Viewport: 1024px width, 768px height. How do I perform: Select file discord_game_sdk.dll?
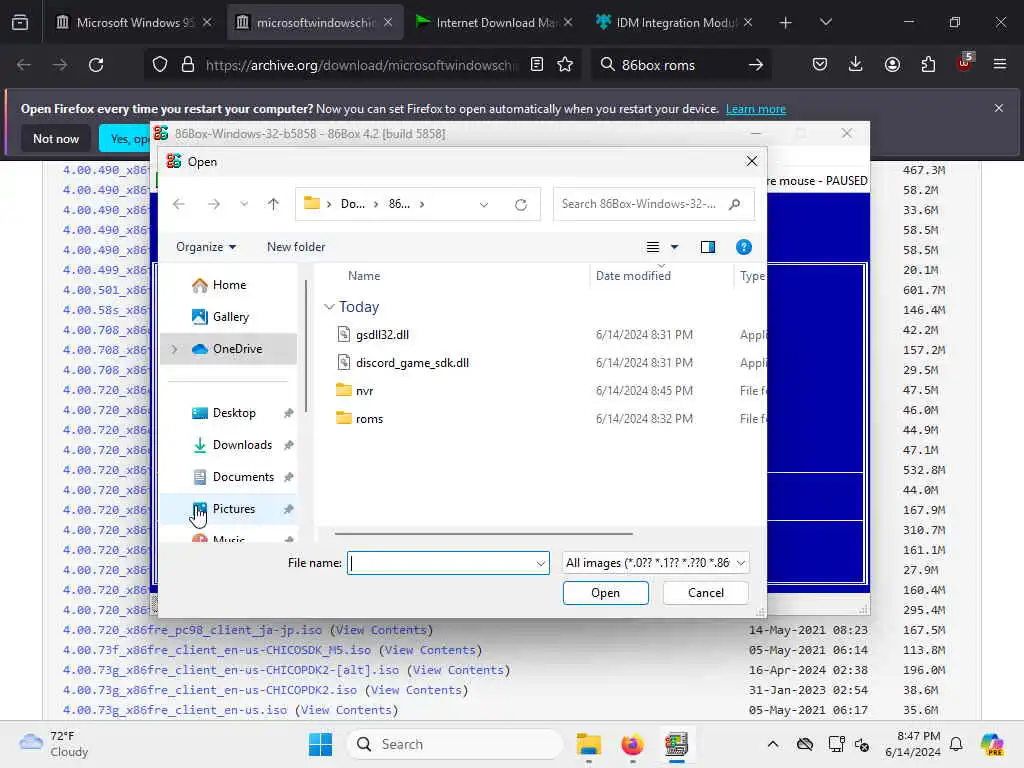[412, 362]
